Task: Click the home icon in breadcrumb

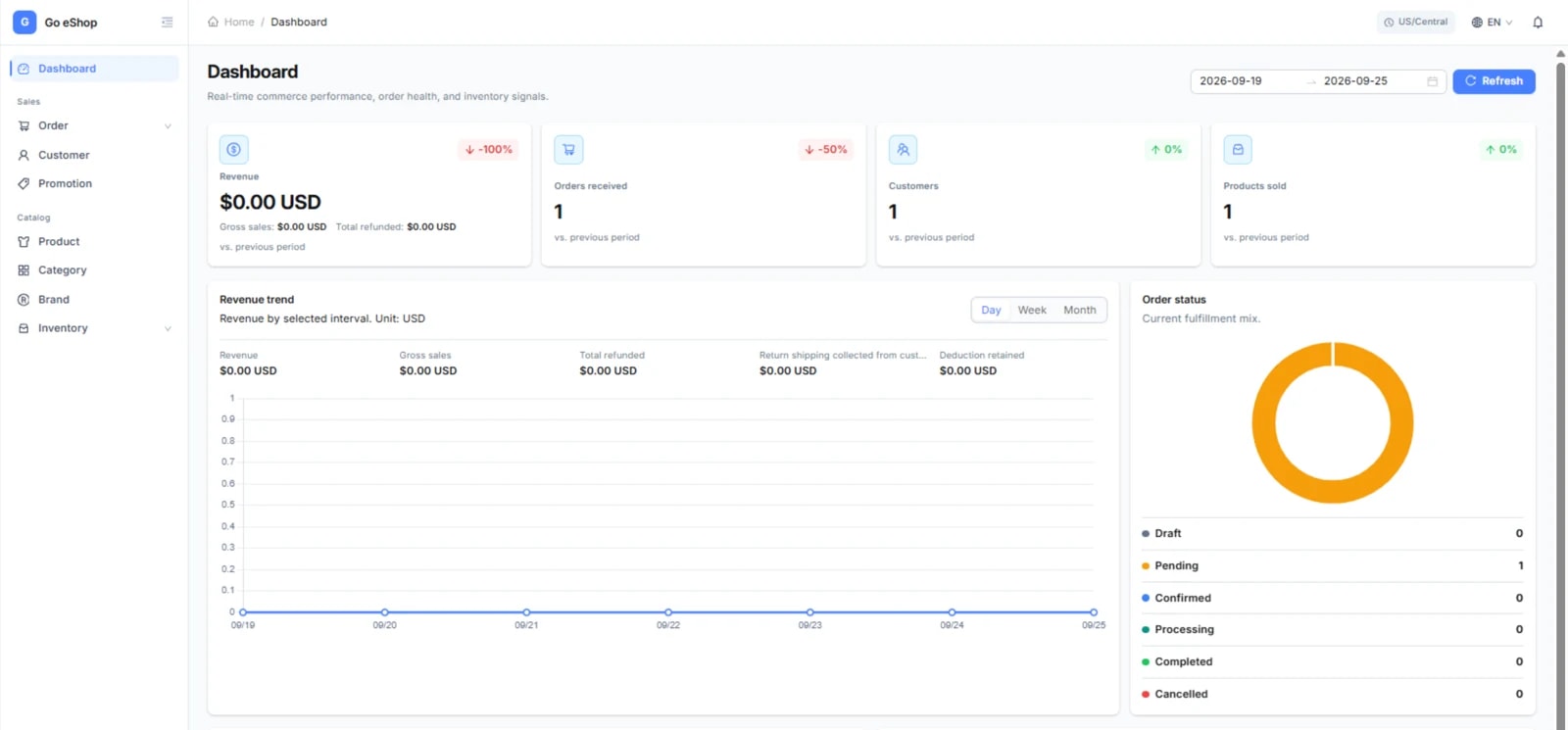Action: point(213,22)
